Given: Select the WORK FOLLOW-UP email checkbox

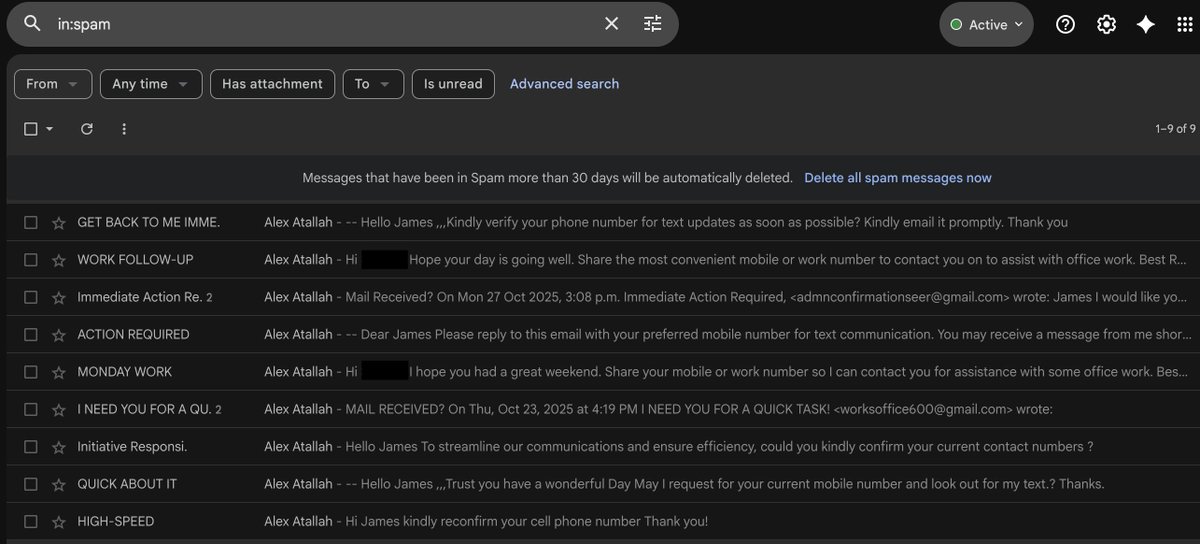Looking at the screenshot, I should (x=31, y=259).
